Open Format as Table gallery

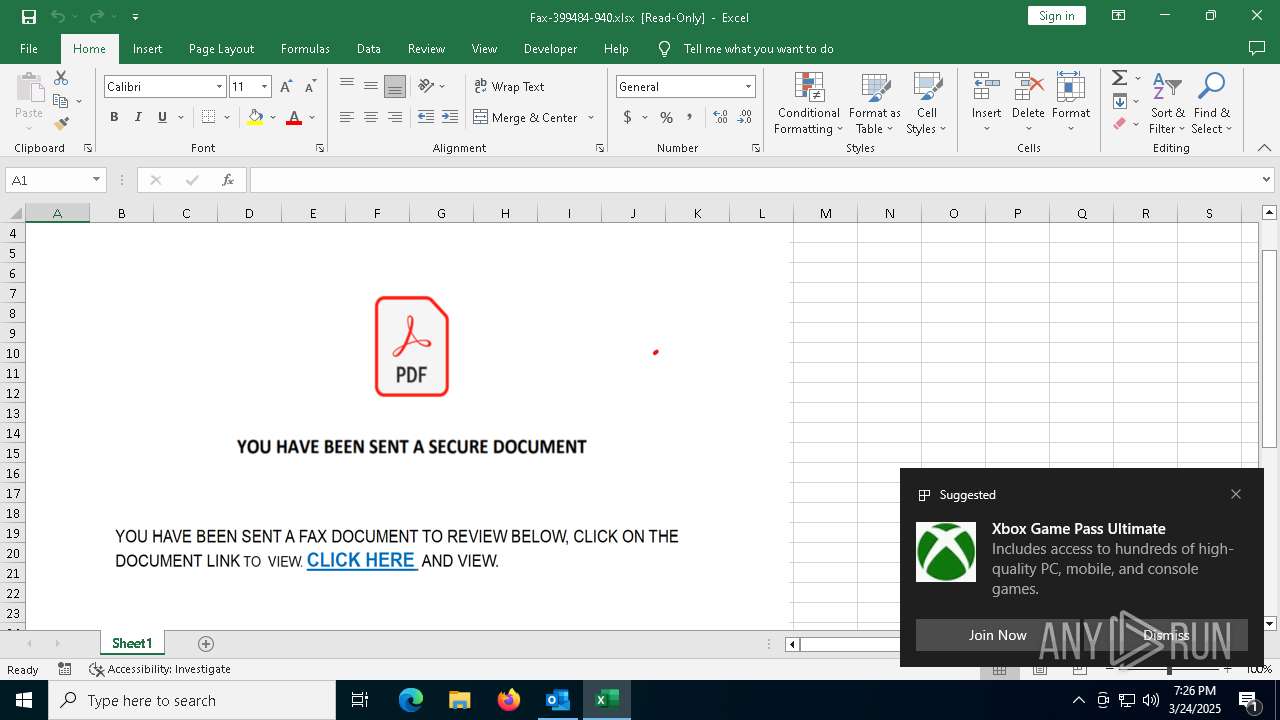pyautogui.click(x=875, y=103)
